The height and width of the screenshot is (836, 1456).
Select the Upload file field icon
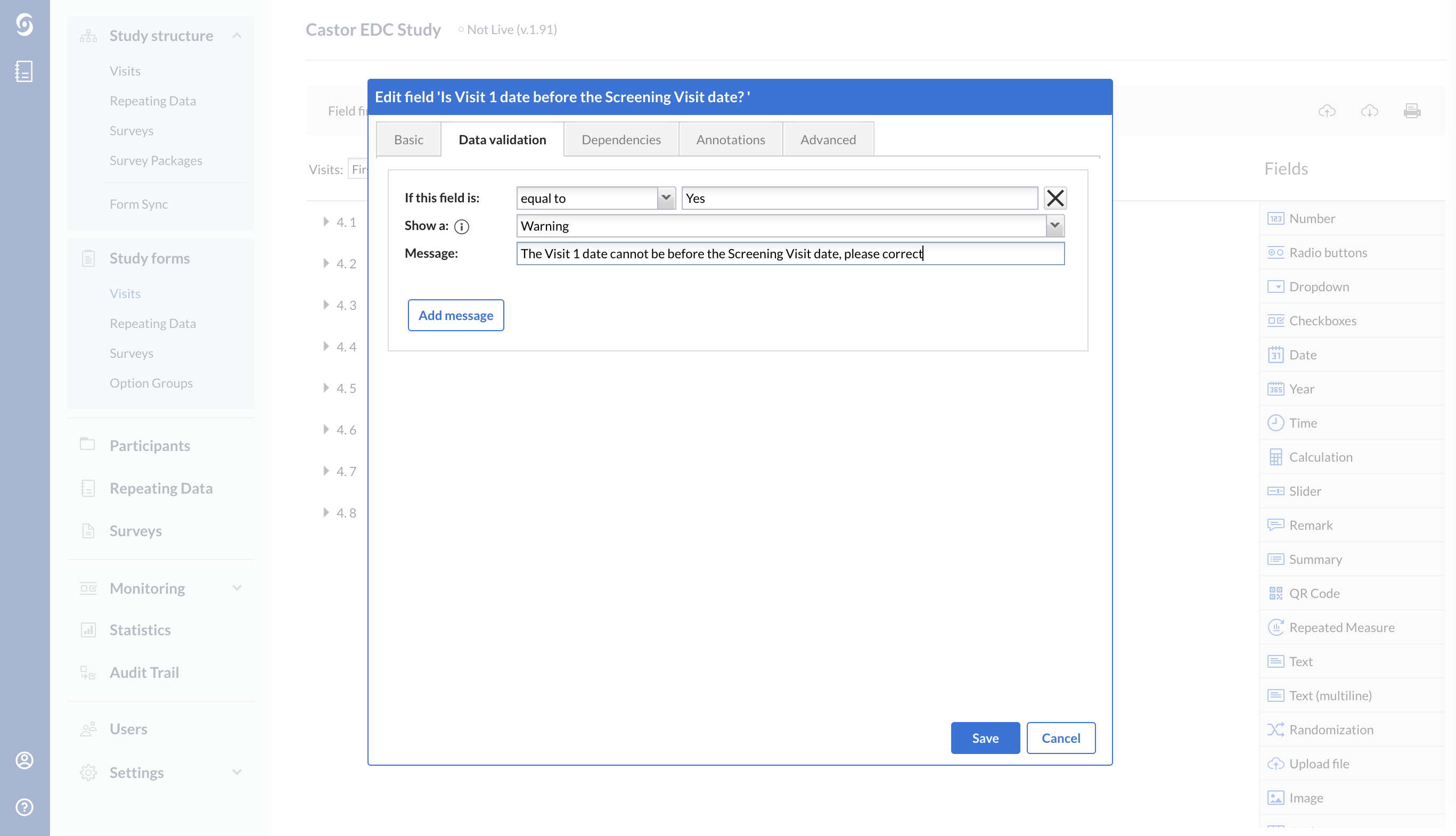(x=1276, y=763)
